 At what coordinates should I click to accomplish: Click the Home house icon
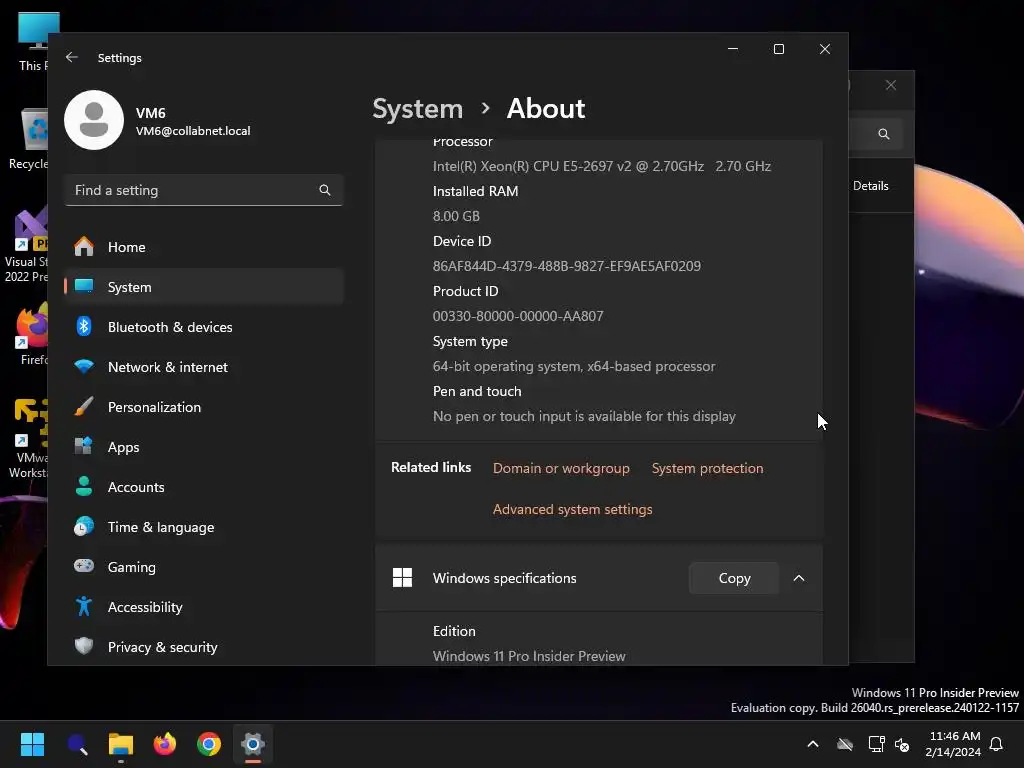point(84,246)
